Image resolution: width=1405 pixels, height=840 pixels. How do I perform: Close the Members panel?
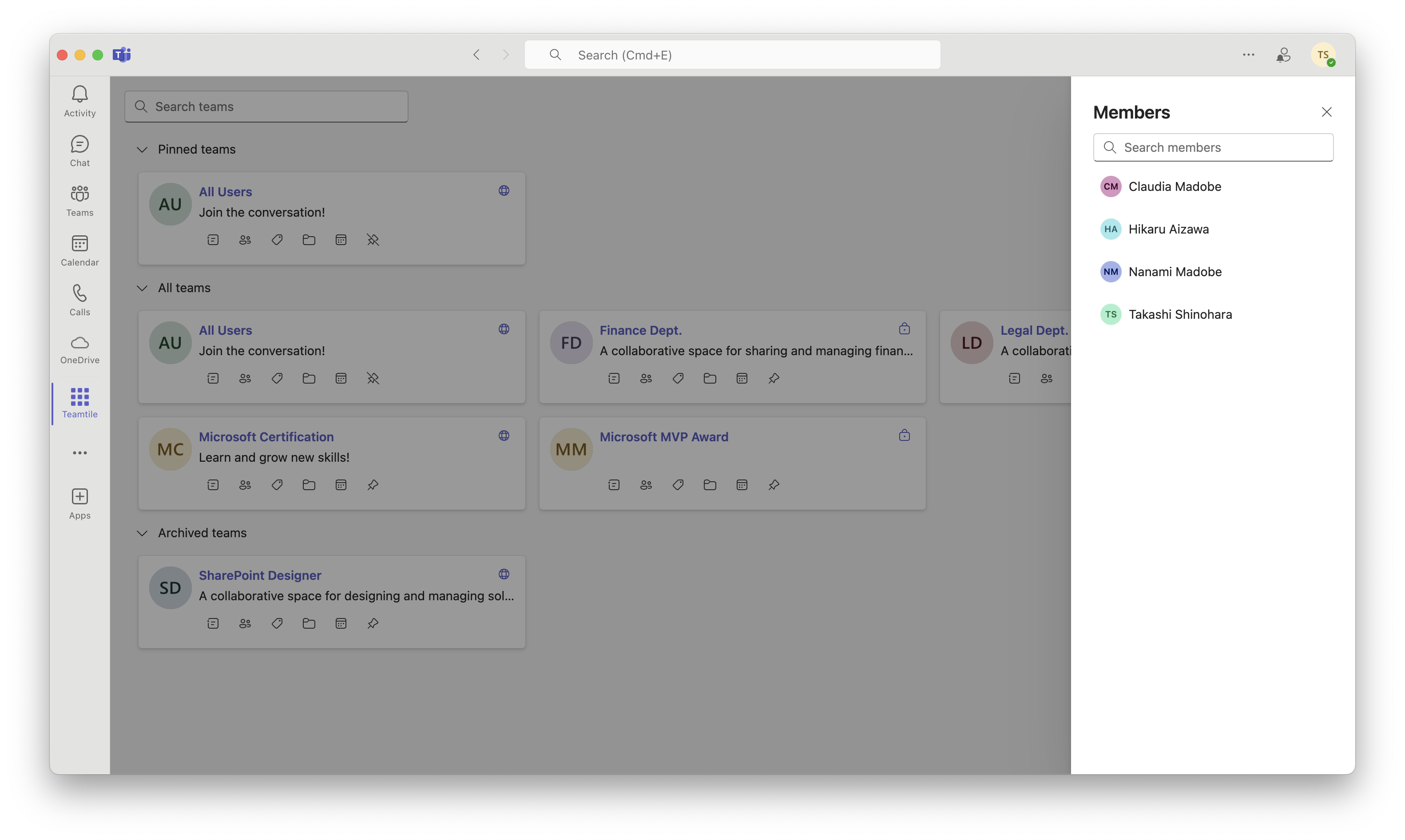click(x=1327, y=112)
